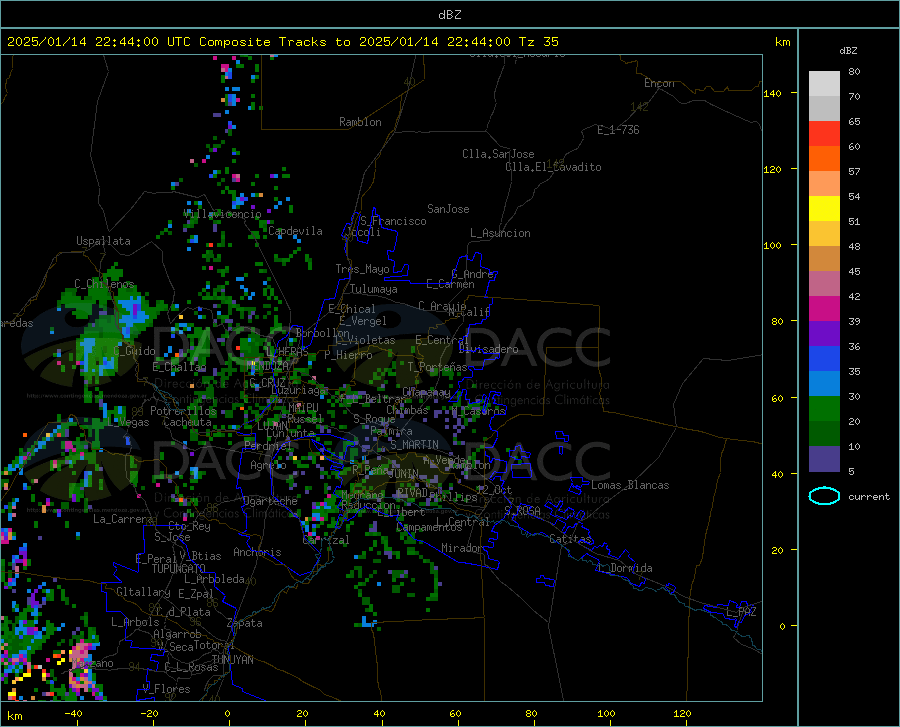900x727 pixels.
Task: Pick the purple swatch between 39 and 36
Action: [824, 333]
